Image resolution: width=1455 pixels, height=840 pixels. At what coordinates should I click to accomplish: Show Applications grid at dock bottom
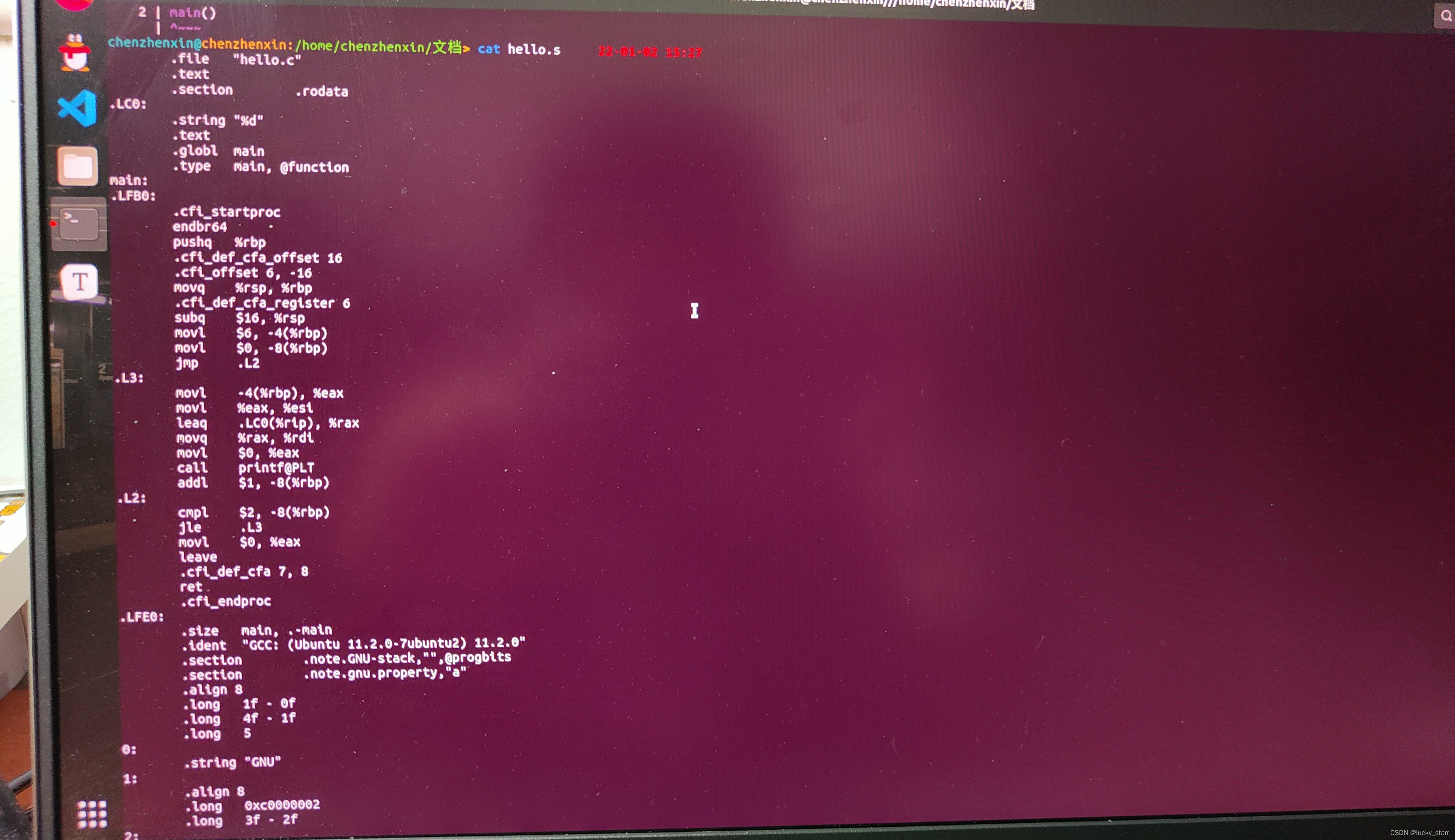(x=92, y=814)
